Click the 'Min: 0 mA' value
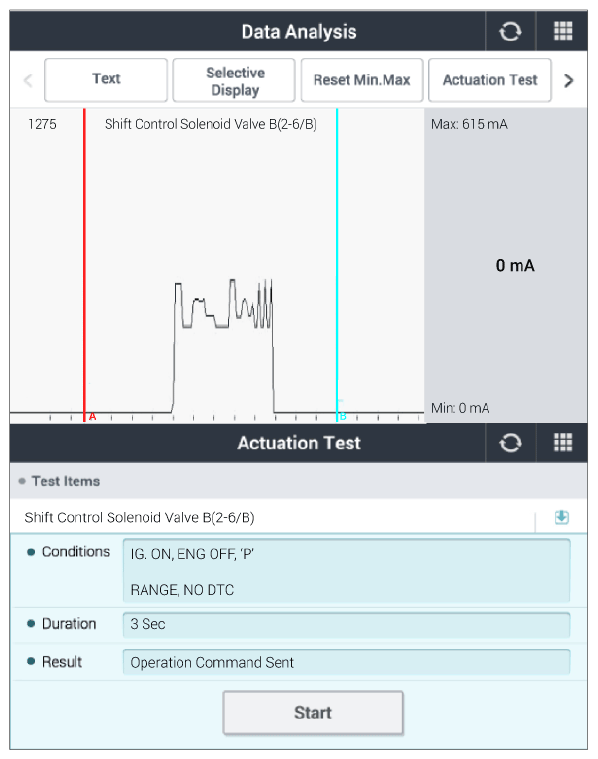This screenshot has width=598, height=759. (460, 408)
